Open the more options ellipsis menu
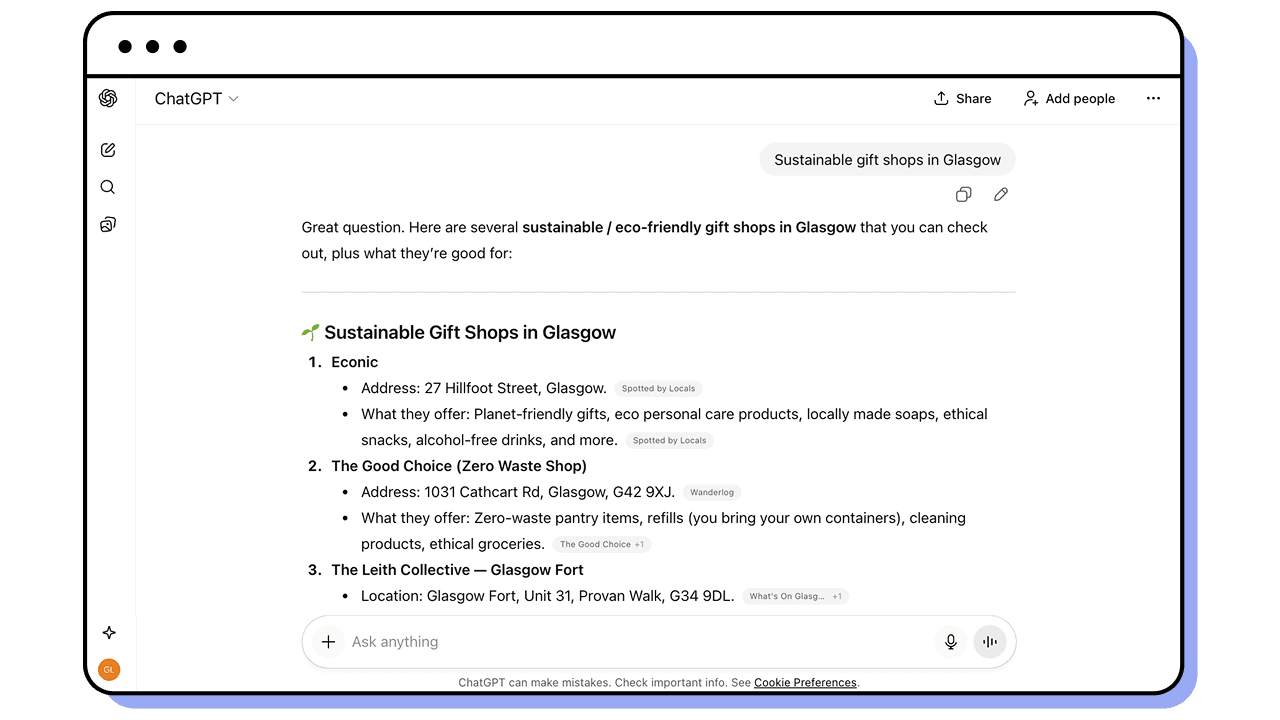This screenshot has width=1280, height=720. pos(1153,98)
